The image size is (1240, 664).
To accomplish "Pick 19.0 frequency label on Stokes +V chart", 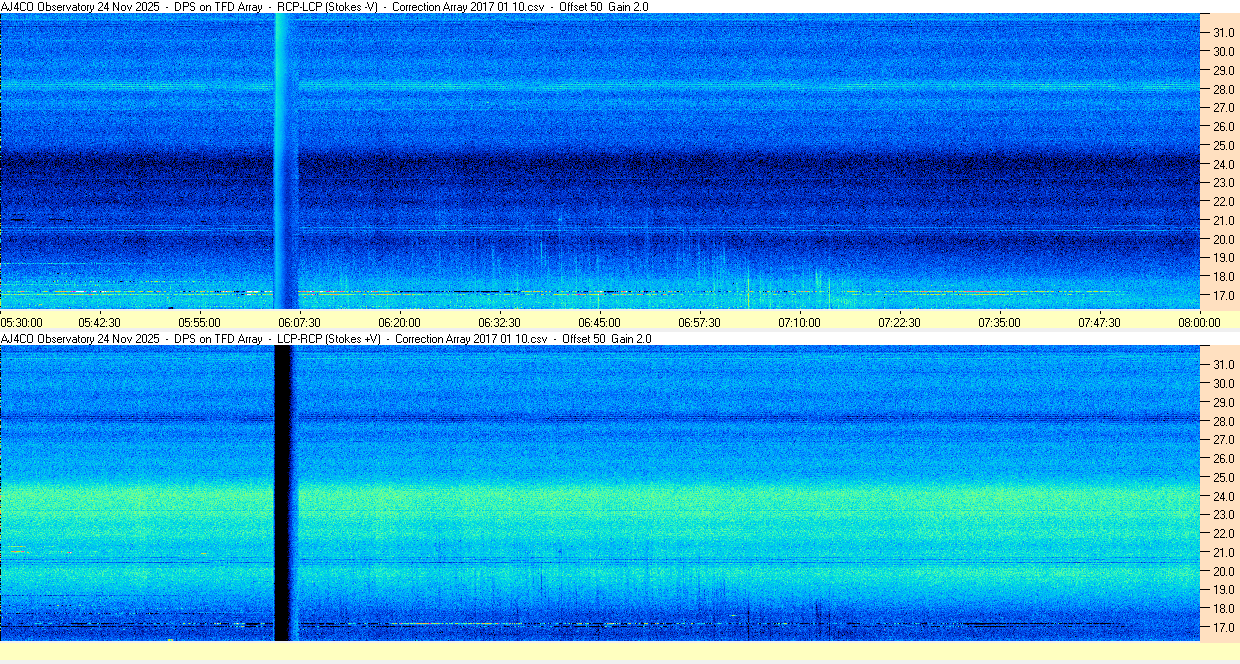I will pyautogui.click(x=1223, y=591).
